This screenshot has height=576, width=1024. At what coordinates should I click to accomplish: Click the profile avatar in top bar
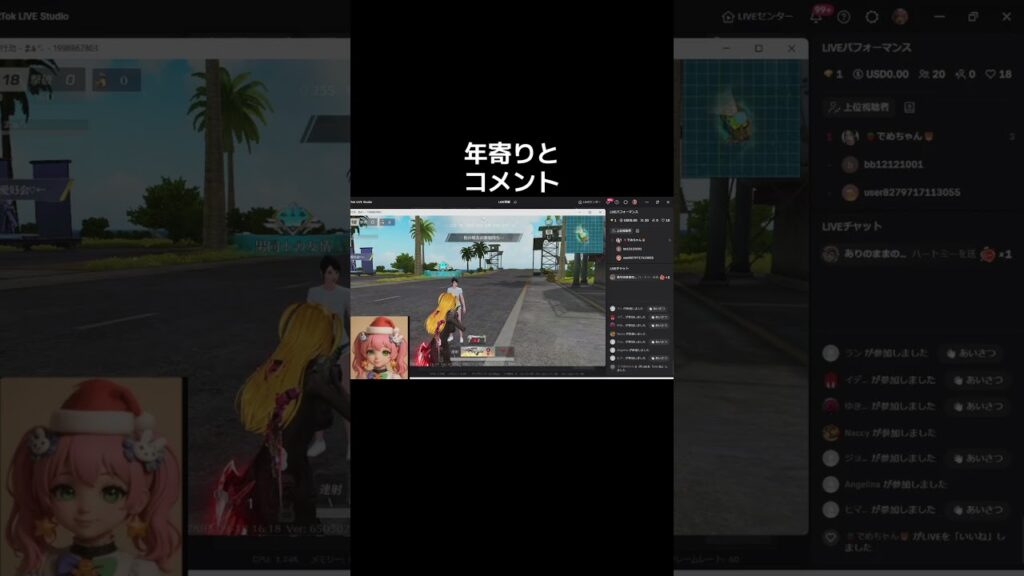click(900, 17)
